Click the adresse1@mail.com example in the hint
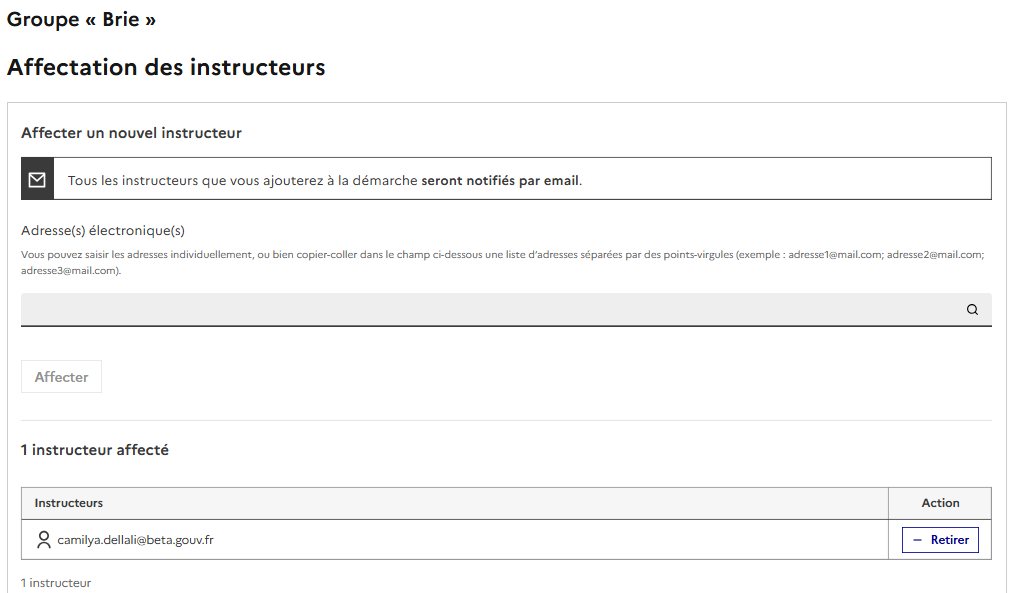Viewport: 1010px width, 593px height. click(835, 255)
